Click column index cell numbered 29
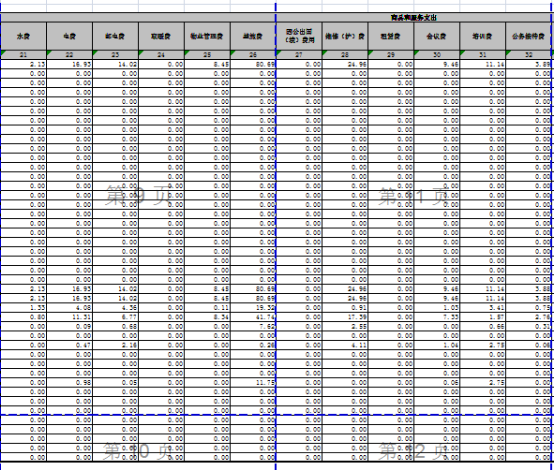This screenshot has height=471, width=554. [391, 55]
